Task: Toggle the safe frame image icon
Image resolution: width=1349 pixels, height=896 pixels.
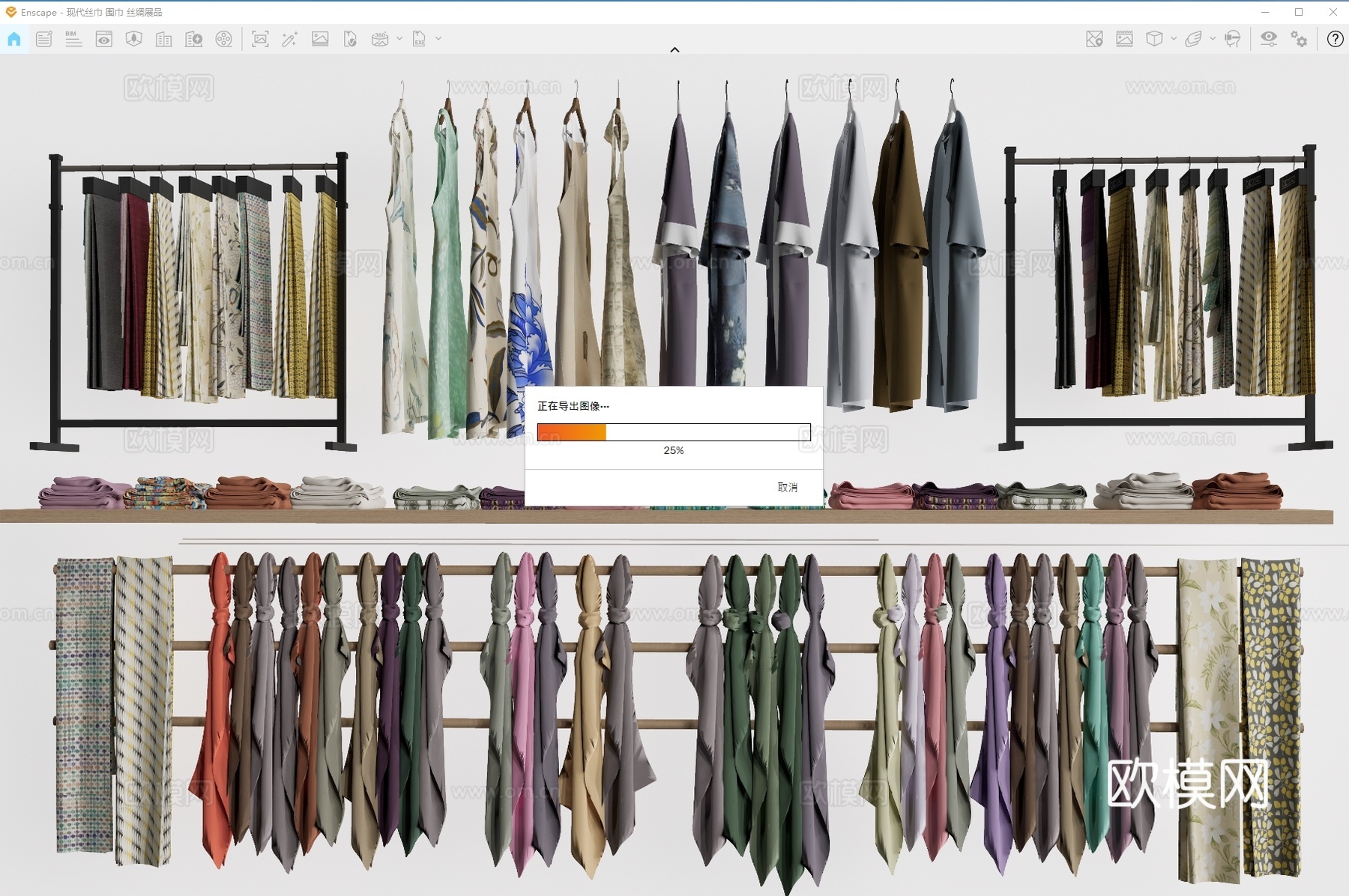Action: pyautogui.click(x=1124, y=39)
